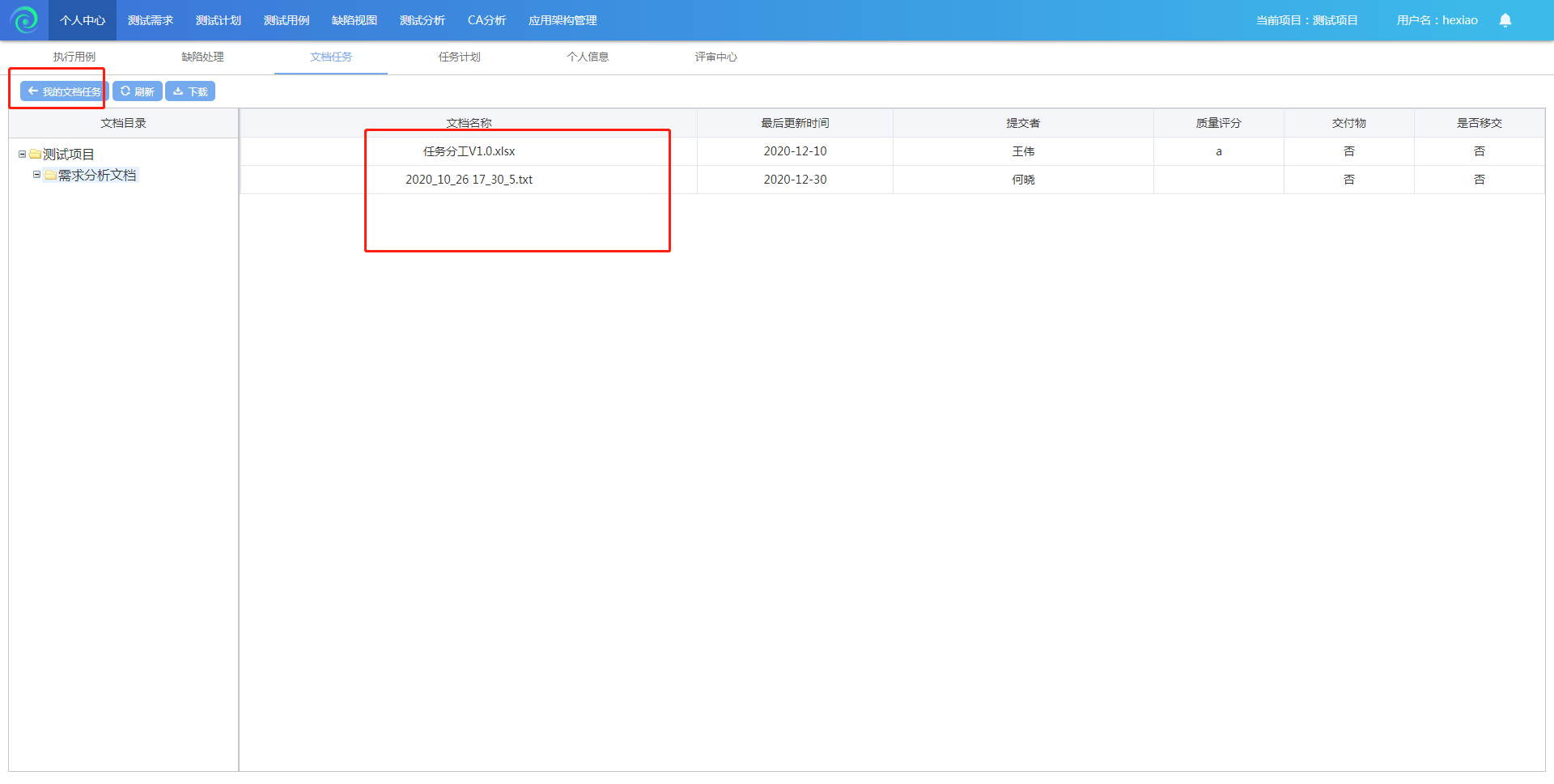Click the green swirl app logo

pos(24,20)
